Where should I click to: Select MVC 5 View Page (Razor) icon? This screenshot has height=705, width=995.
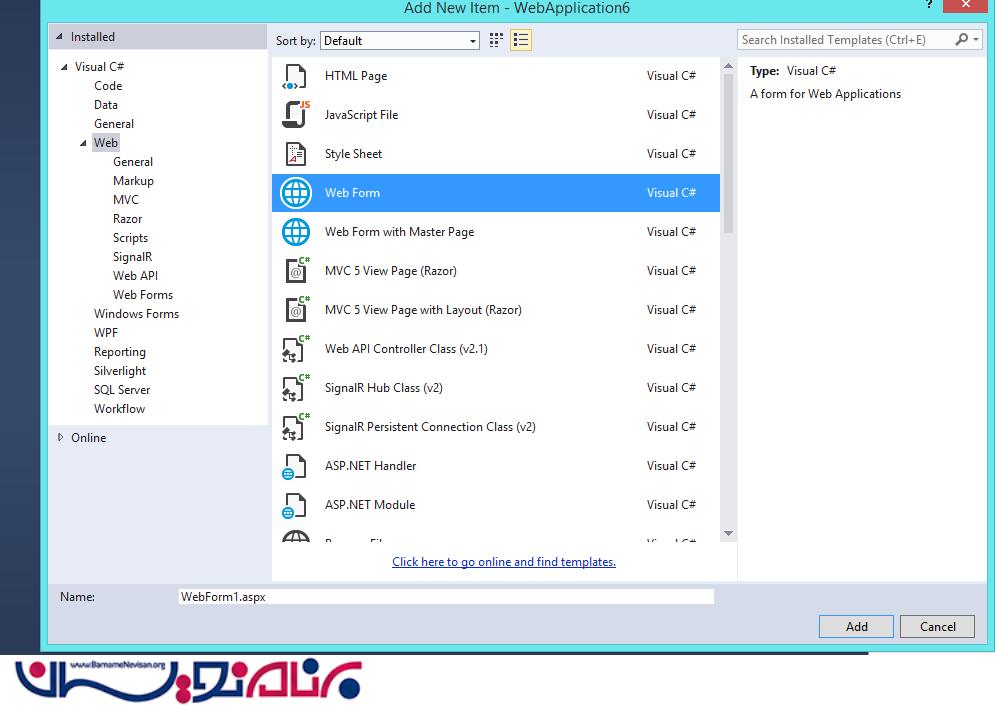[x=295, y=271]
